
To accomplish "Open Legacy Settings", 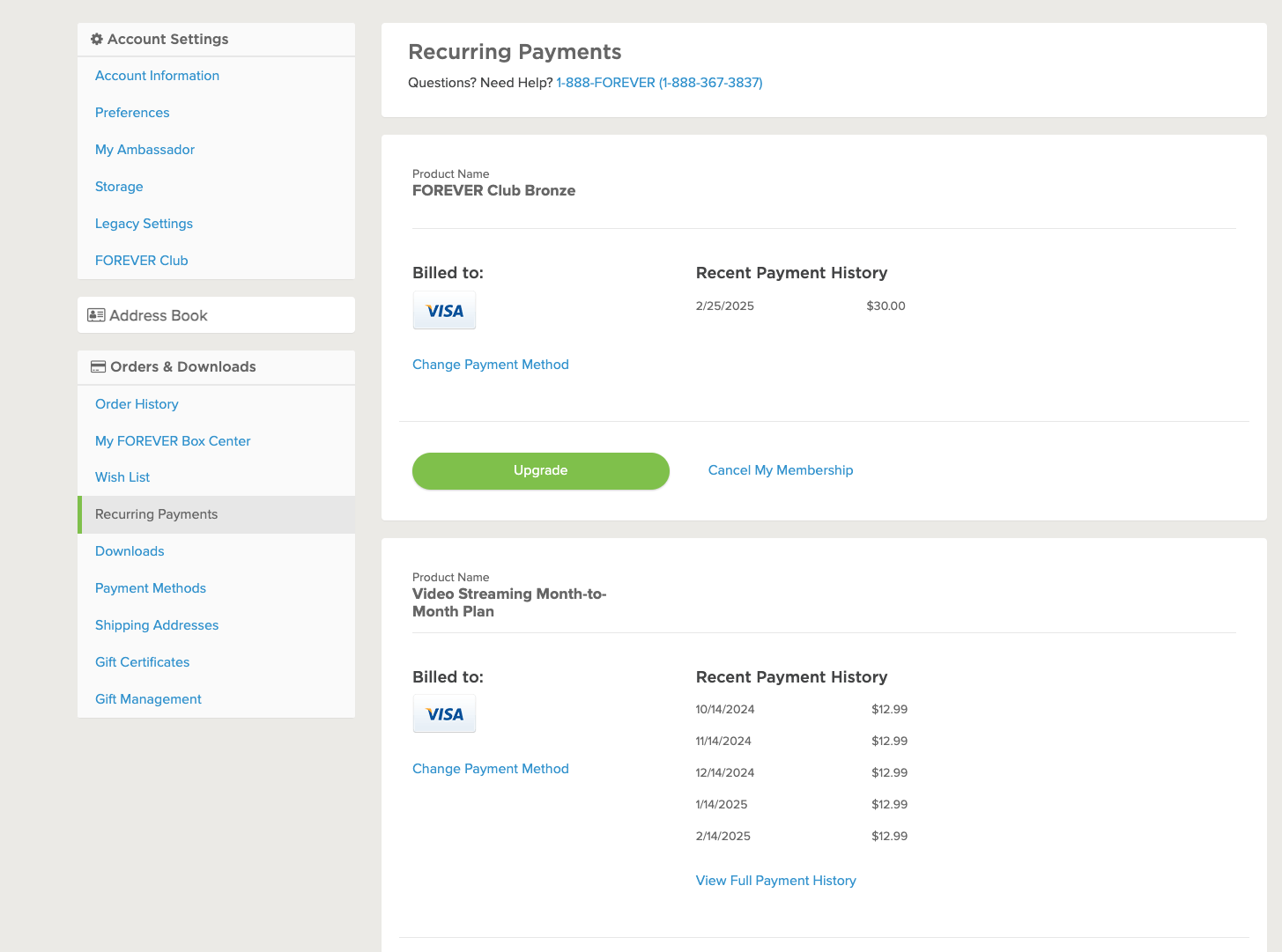I will point(144,224).
